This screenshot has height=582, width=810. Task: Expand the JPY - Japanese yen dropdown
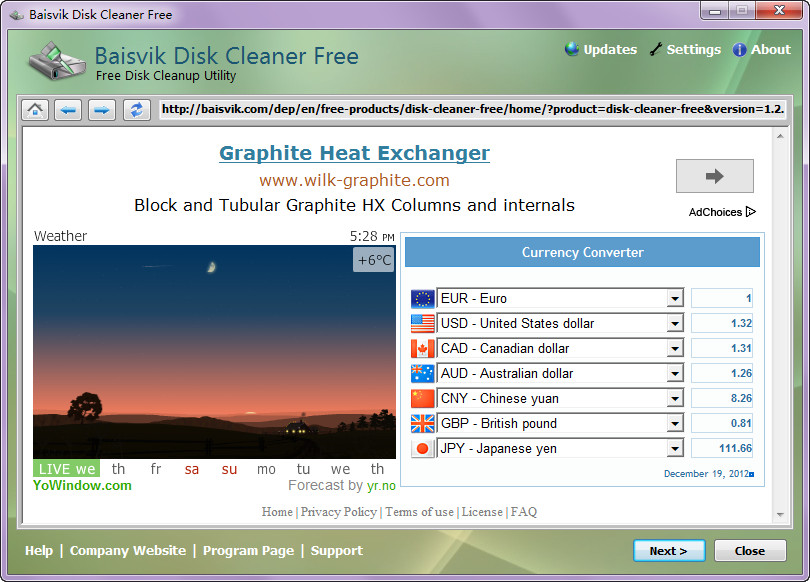click(x=675, y=448)
